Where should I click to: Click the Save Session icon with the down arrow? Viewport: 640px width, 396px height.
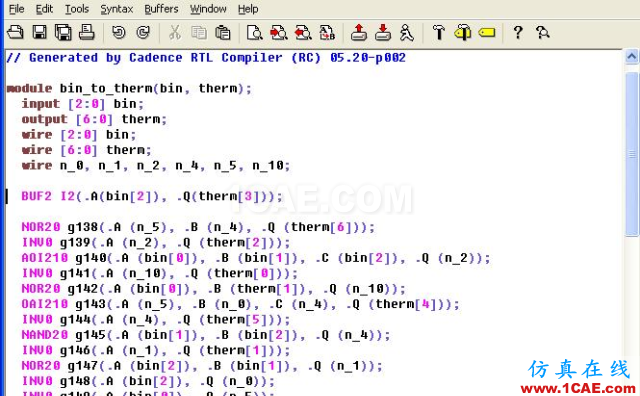click(x=382, y=32)
